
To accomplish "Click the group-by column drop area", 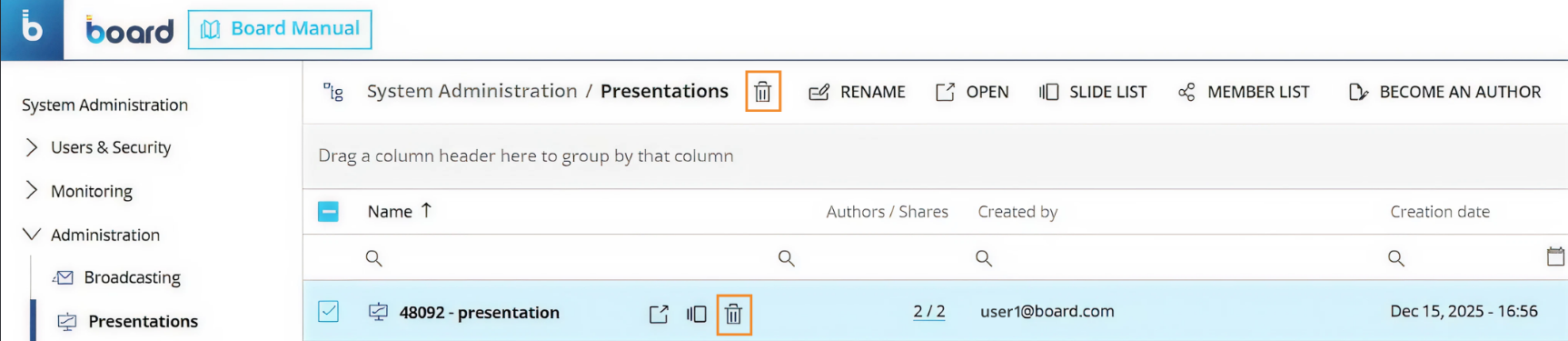I will point(935,156).
